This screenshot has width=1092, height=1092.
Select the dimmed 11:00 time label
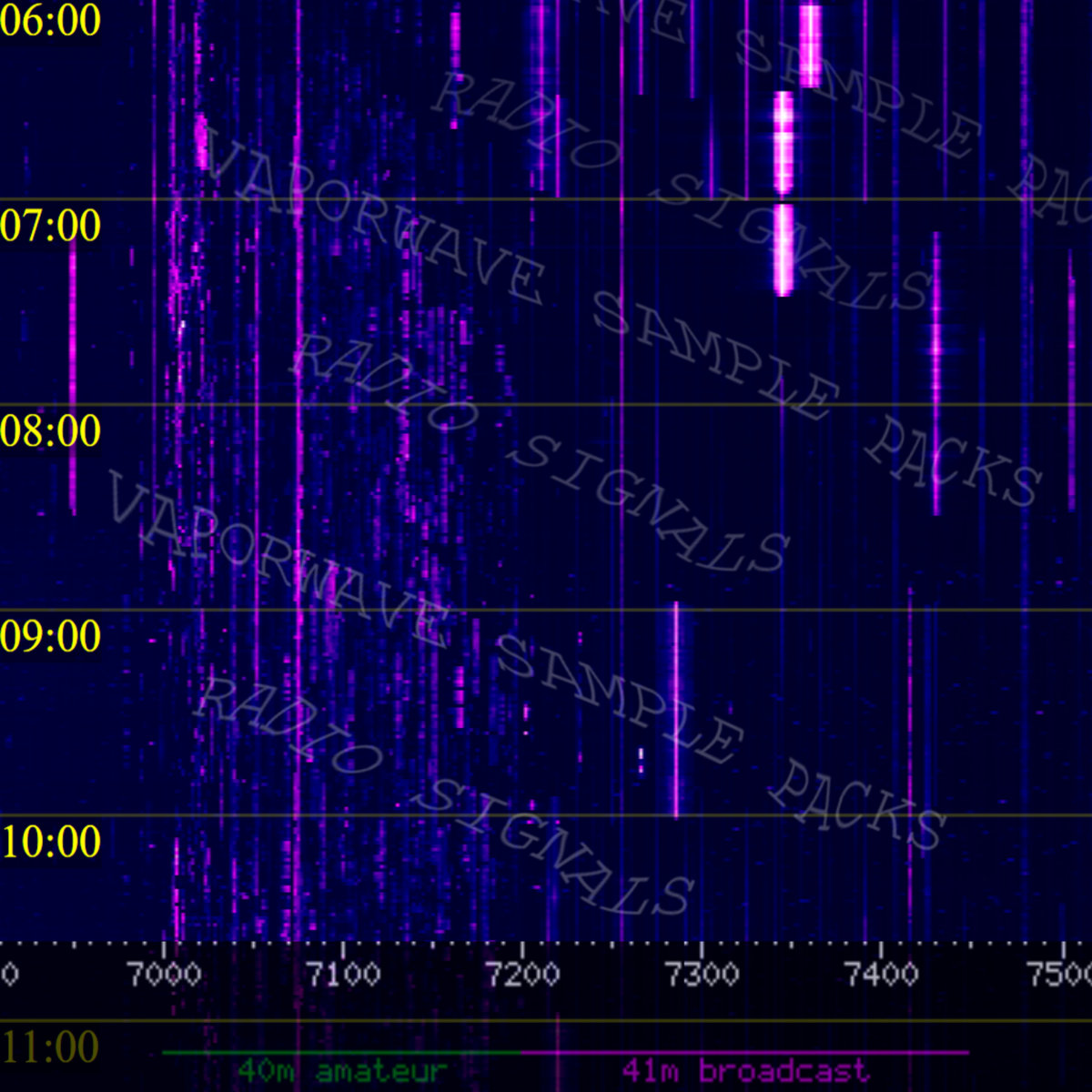51,1047
